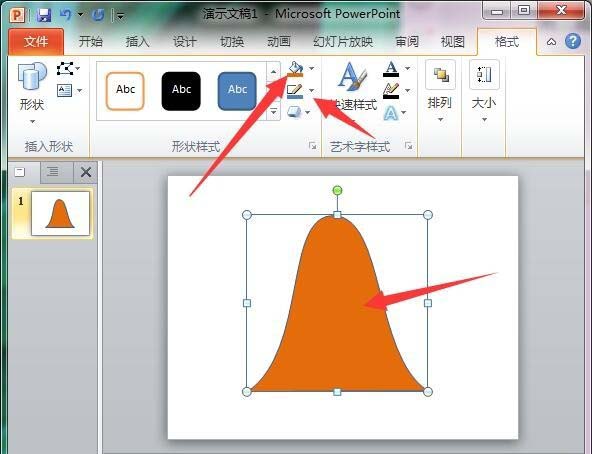The width and height of the screenshot is (592, 454).
Task: Switch to the Outline pane tab
Action: point(54,172)
